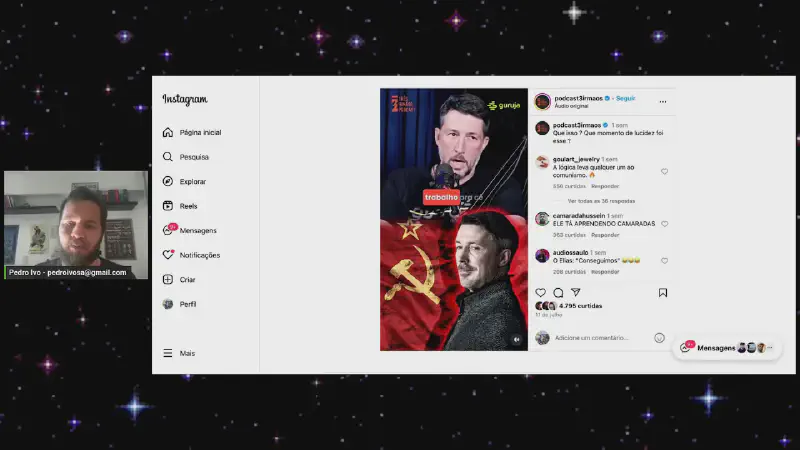
Task: Click the home house icon
Action: click(x=168, y=132)
